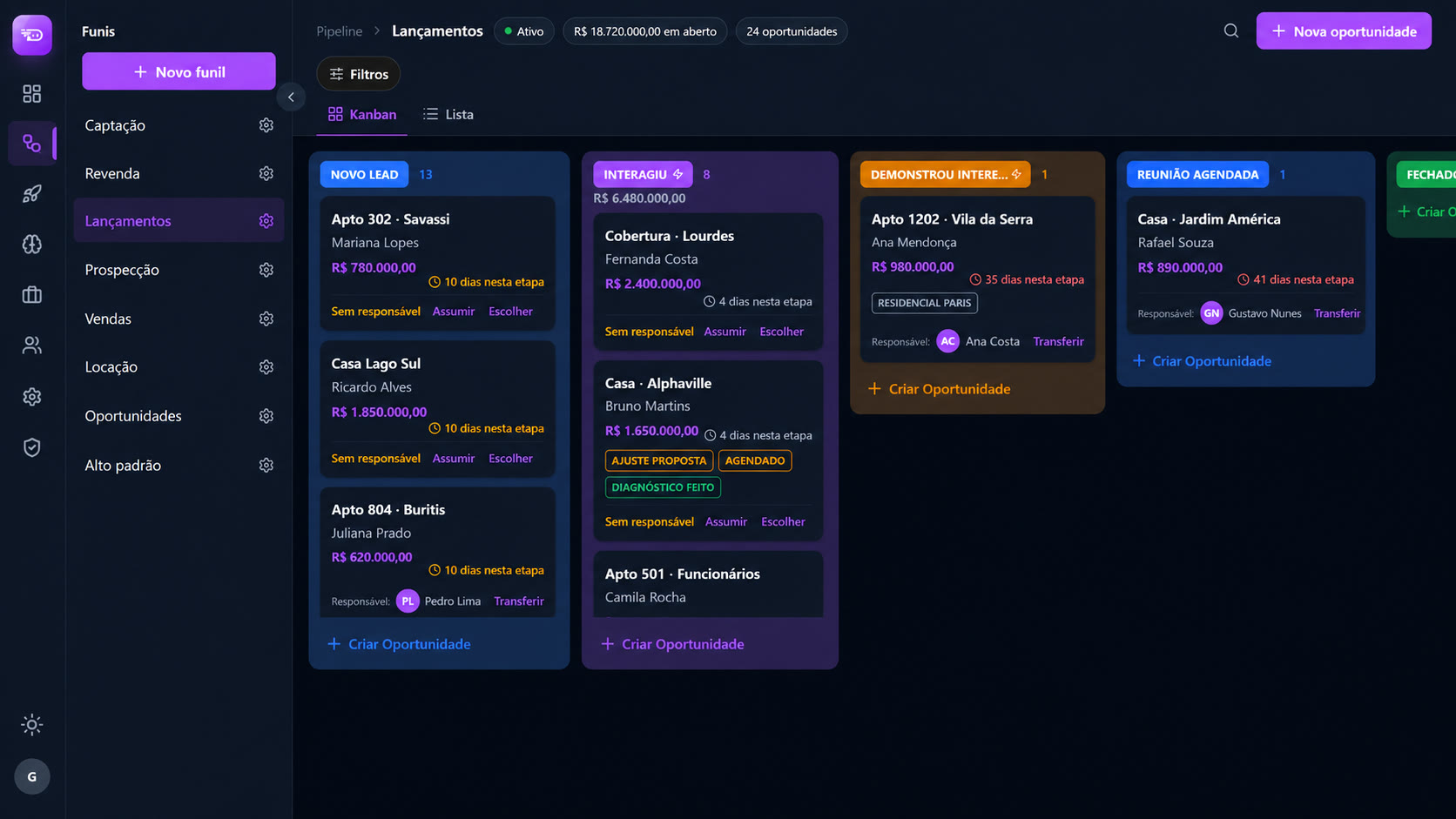The image size is (1456, 819).
Task: Click the RESIDENCIAL PARIS tag
Action: (x=924, y=303)
